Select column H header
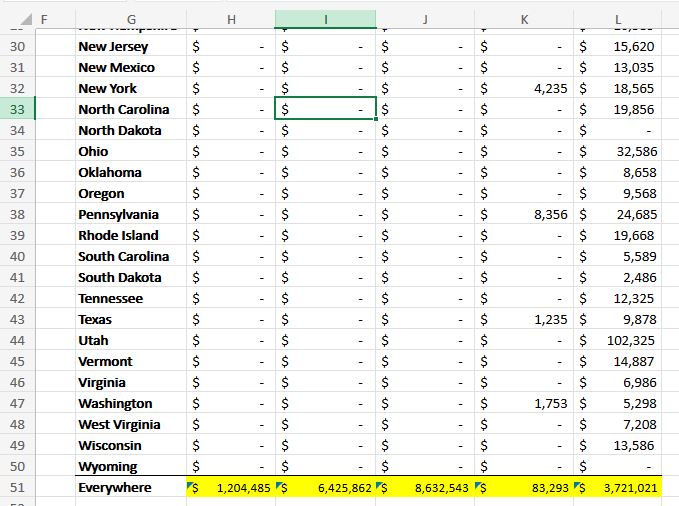Screen dimensions: 679x506 click(x=231, y=19)
